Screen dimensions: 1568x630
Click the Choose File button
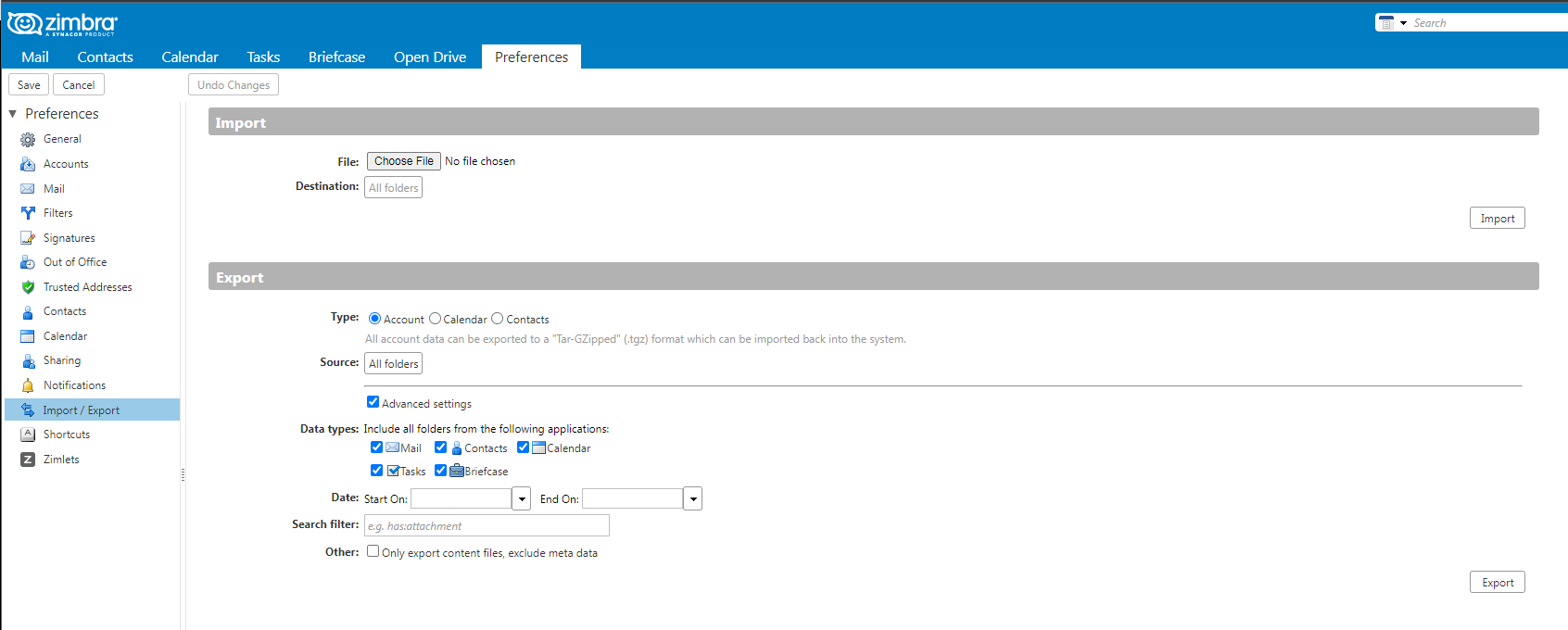pyautogui.click(x=404, y=161)
